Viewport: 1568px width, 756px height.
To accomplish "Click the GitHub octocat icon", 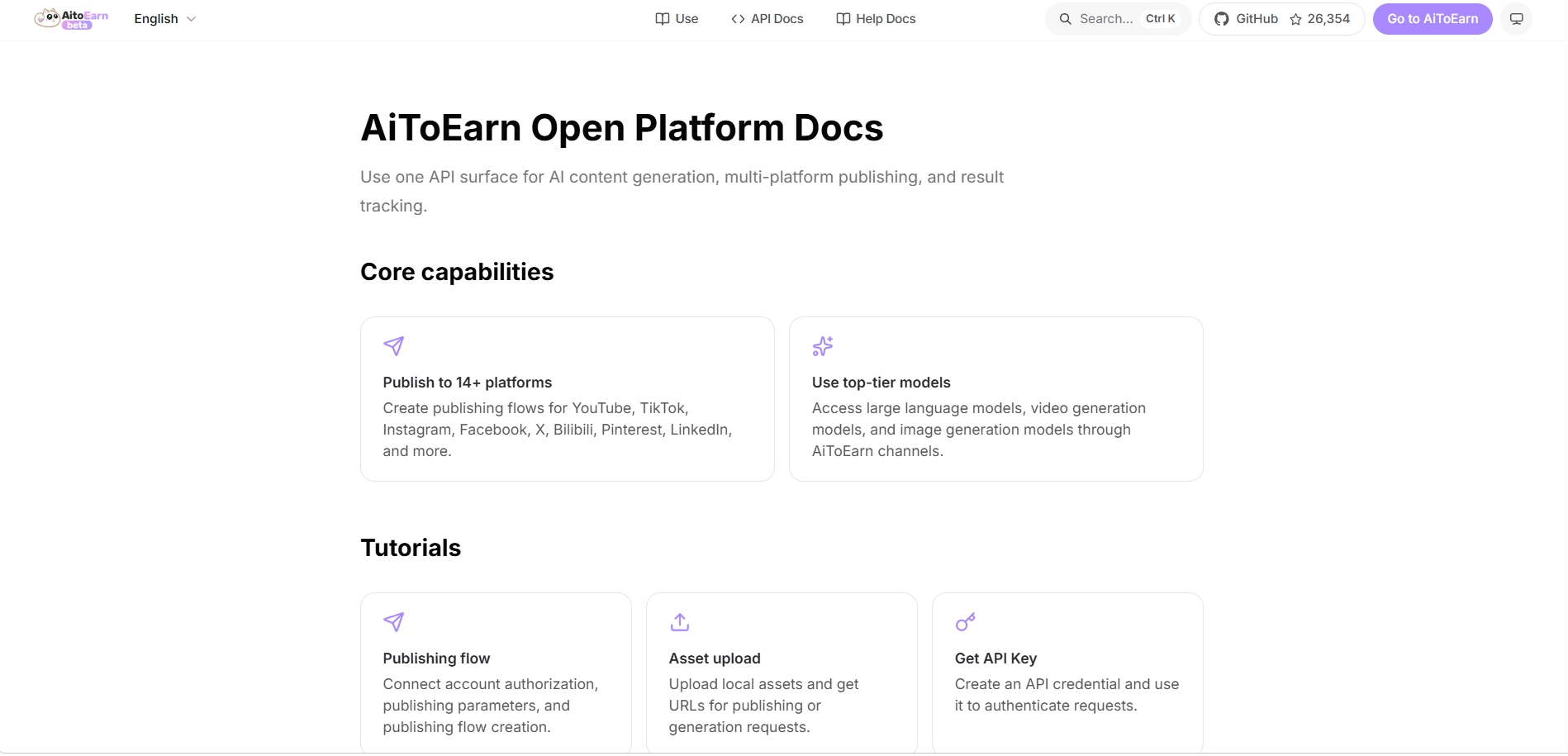I will (x=1221, y=19).
